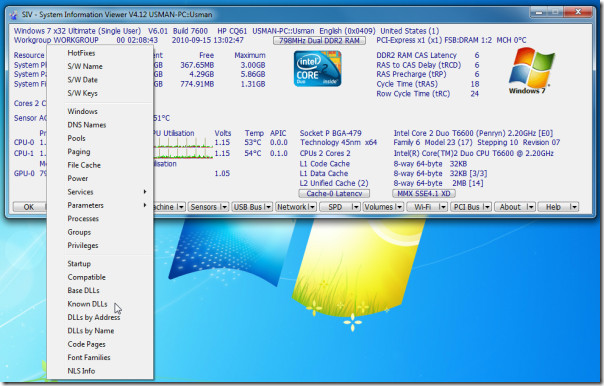Choose Compatible menu item

[x=100, y=277]
